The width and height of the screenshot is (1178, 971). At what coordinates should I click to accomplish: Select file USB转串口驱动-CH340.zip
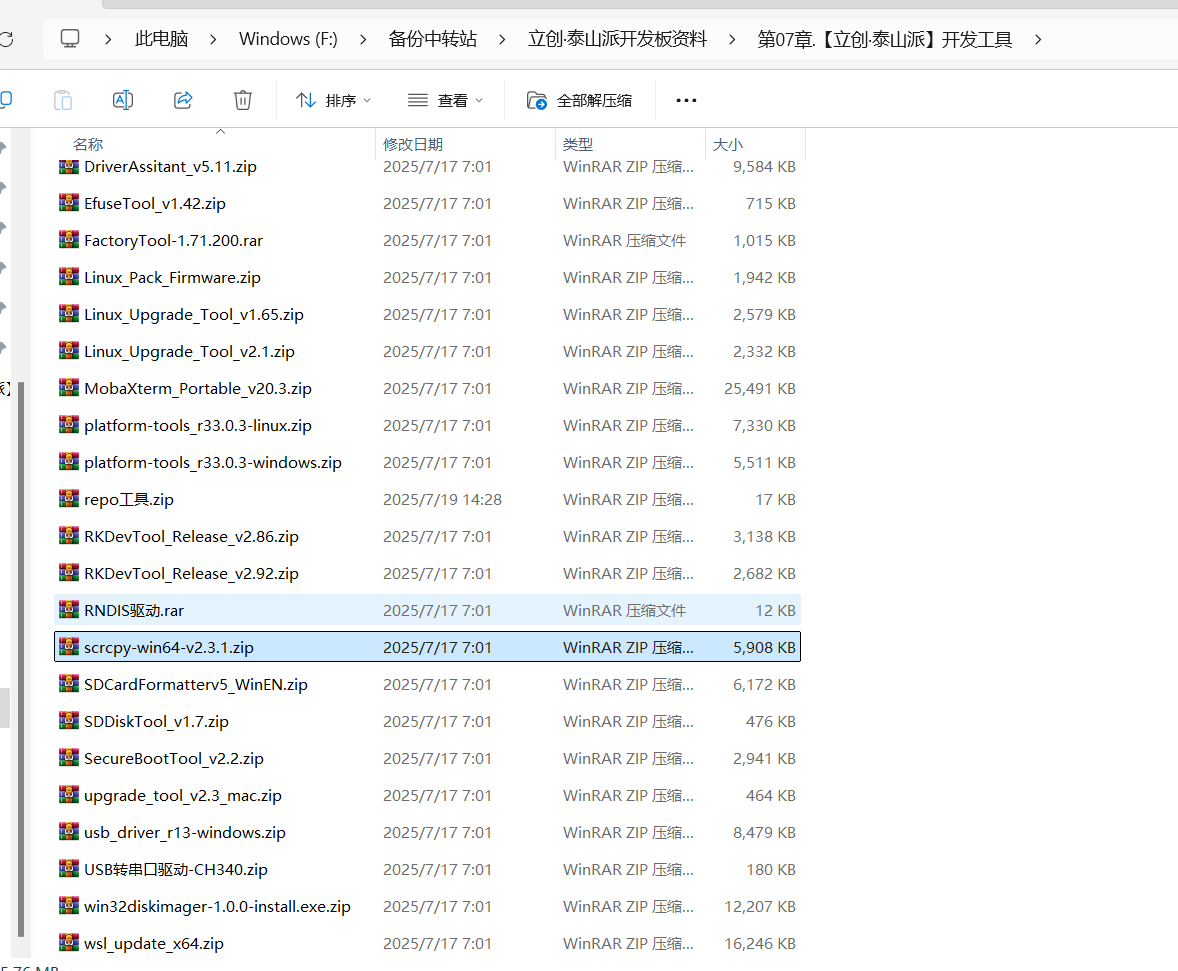[427, 870]
